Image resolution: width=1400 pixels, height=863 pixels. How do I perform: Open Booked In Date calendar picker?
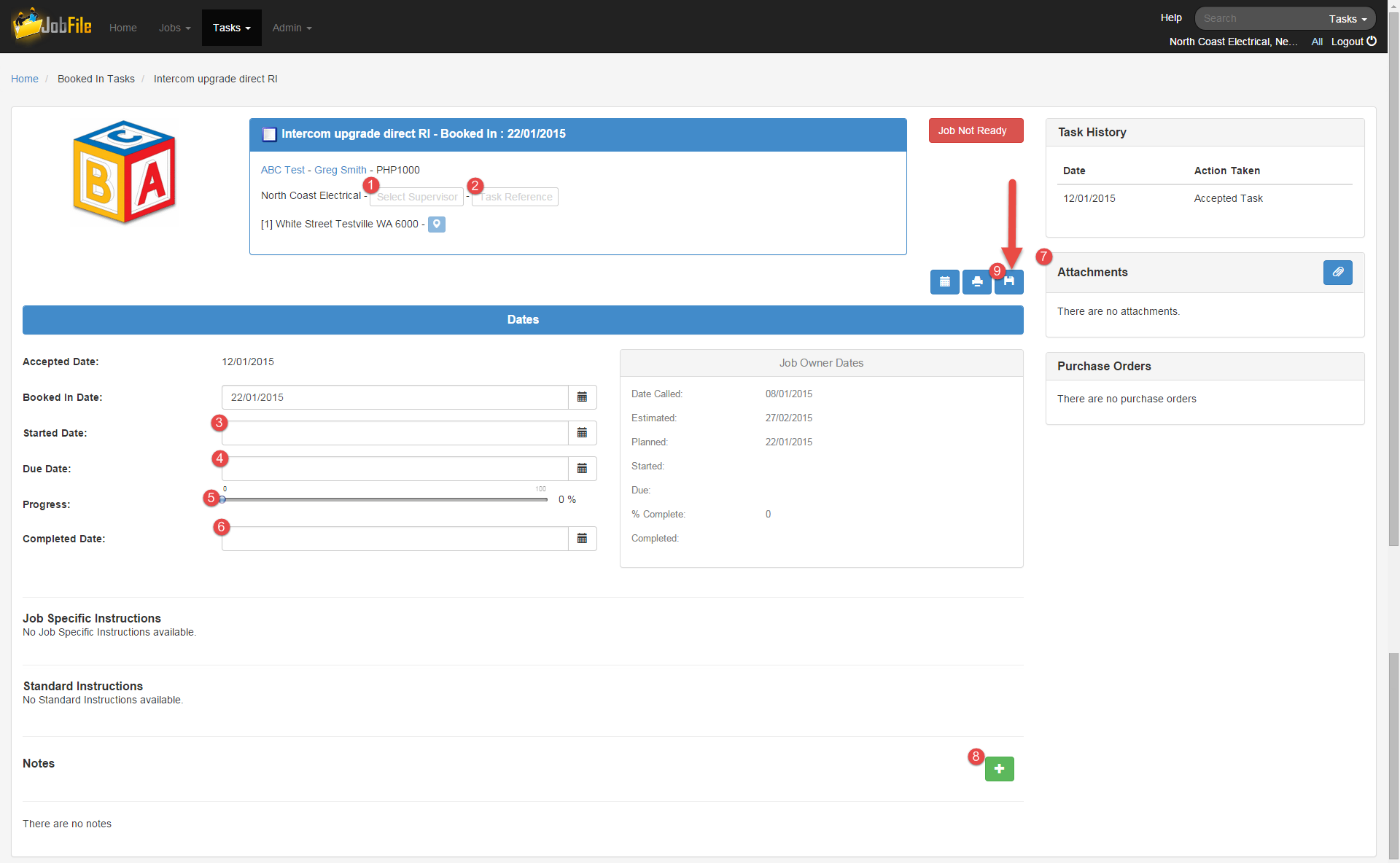[x=582, y=397]
